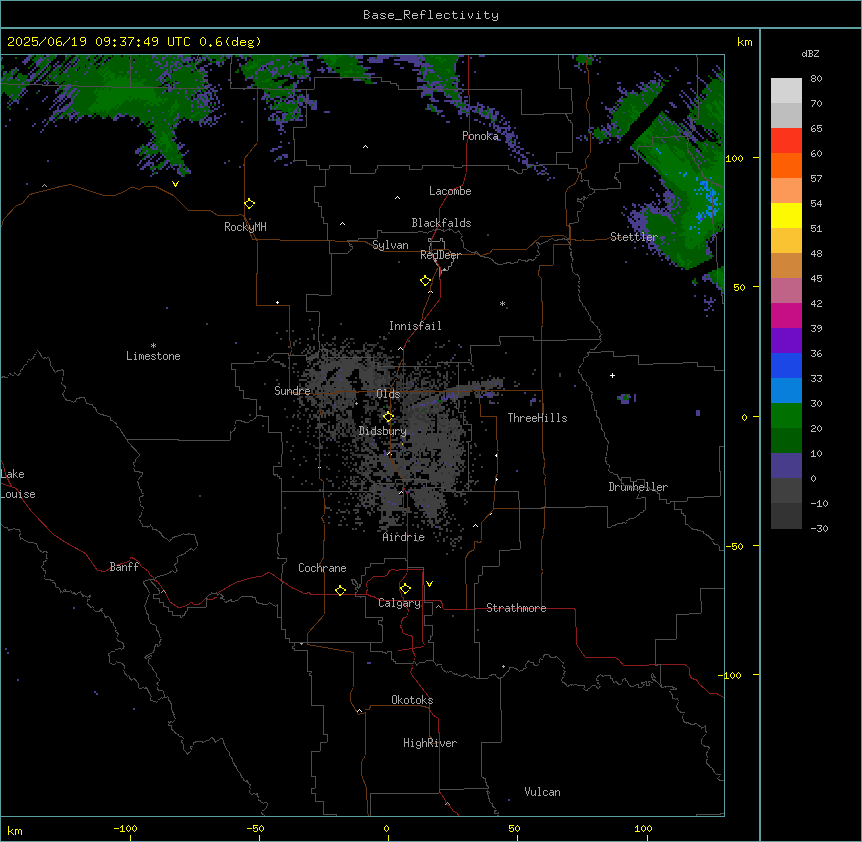Viewport: 862px width, 842px height.
Task: Click the -30 value at bottom of legend
Action: click(x=819, y=529)
